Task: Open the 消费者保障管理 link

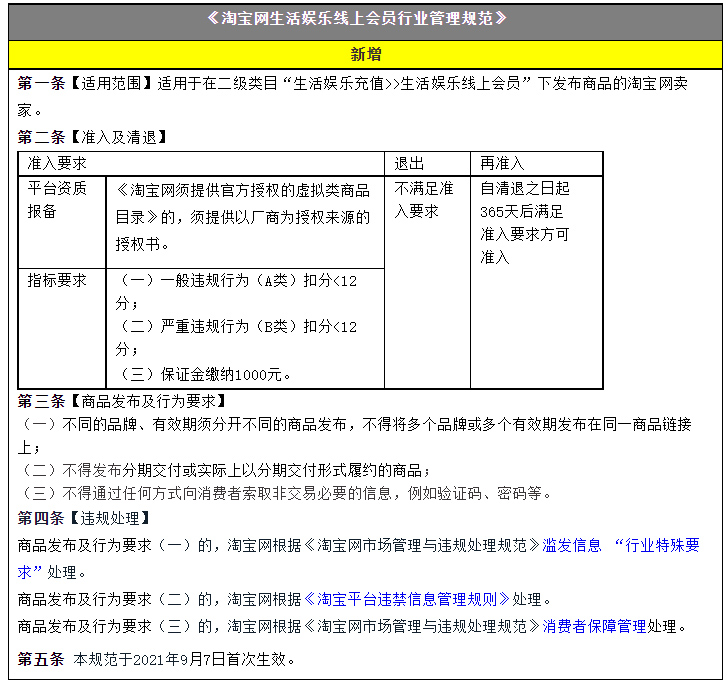Action: (x=594, y=626)
